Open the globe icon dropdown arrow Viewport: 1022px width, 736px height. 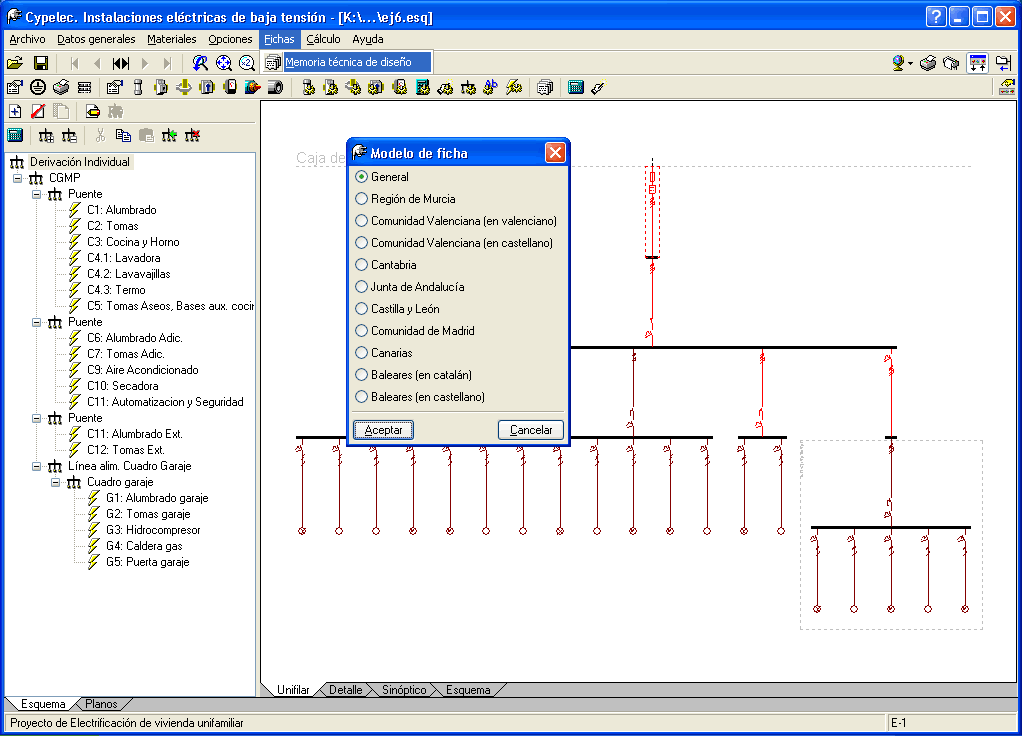click(911, 63)
